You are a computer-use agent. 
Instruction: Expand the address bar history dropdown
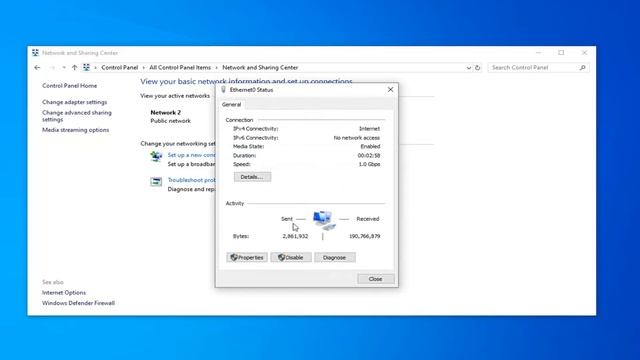tap(469, 68)
